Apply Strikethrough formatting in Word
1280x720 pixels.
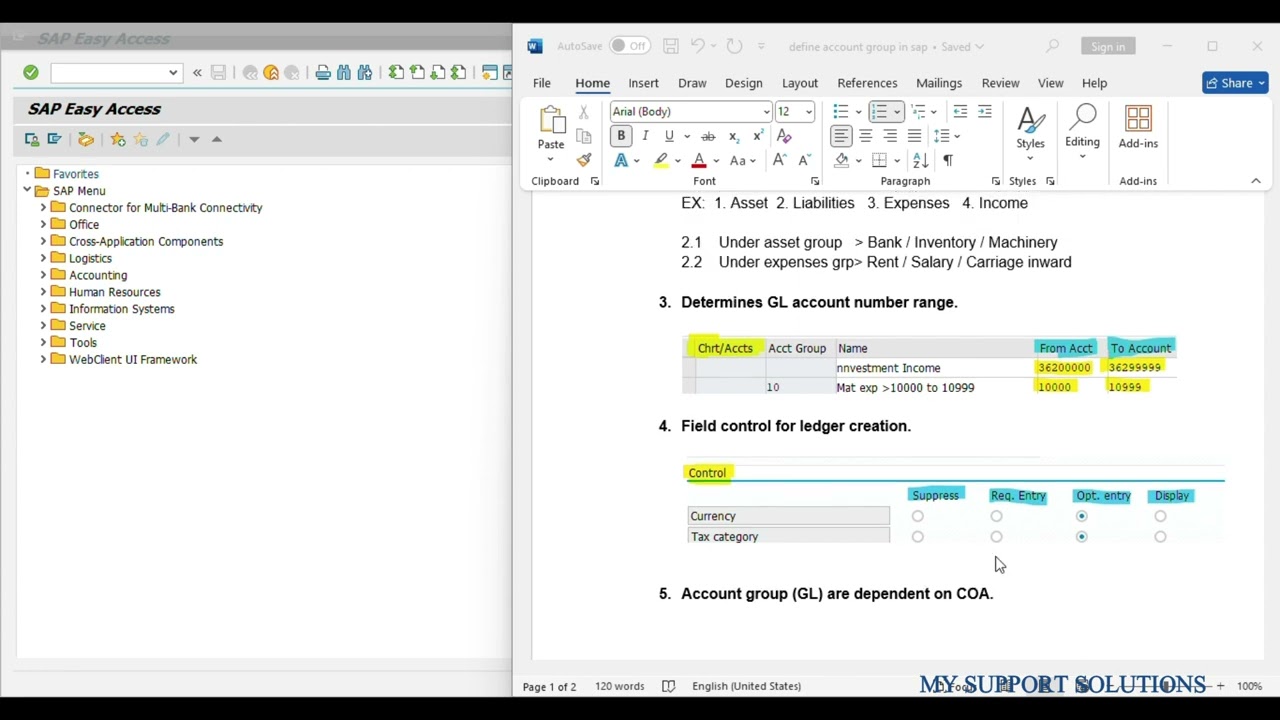[708, 136]
